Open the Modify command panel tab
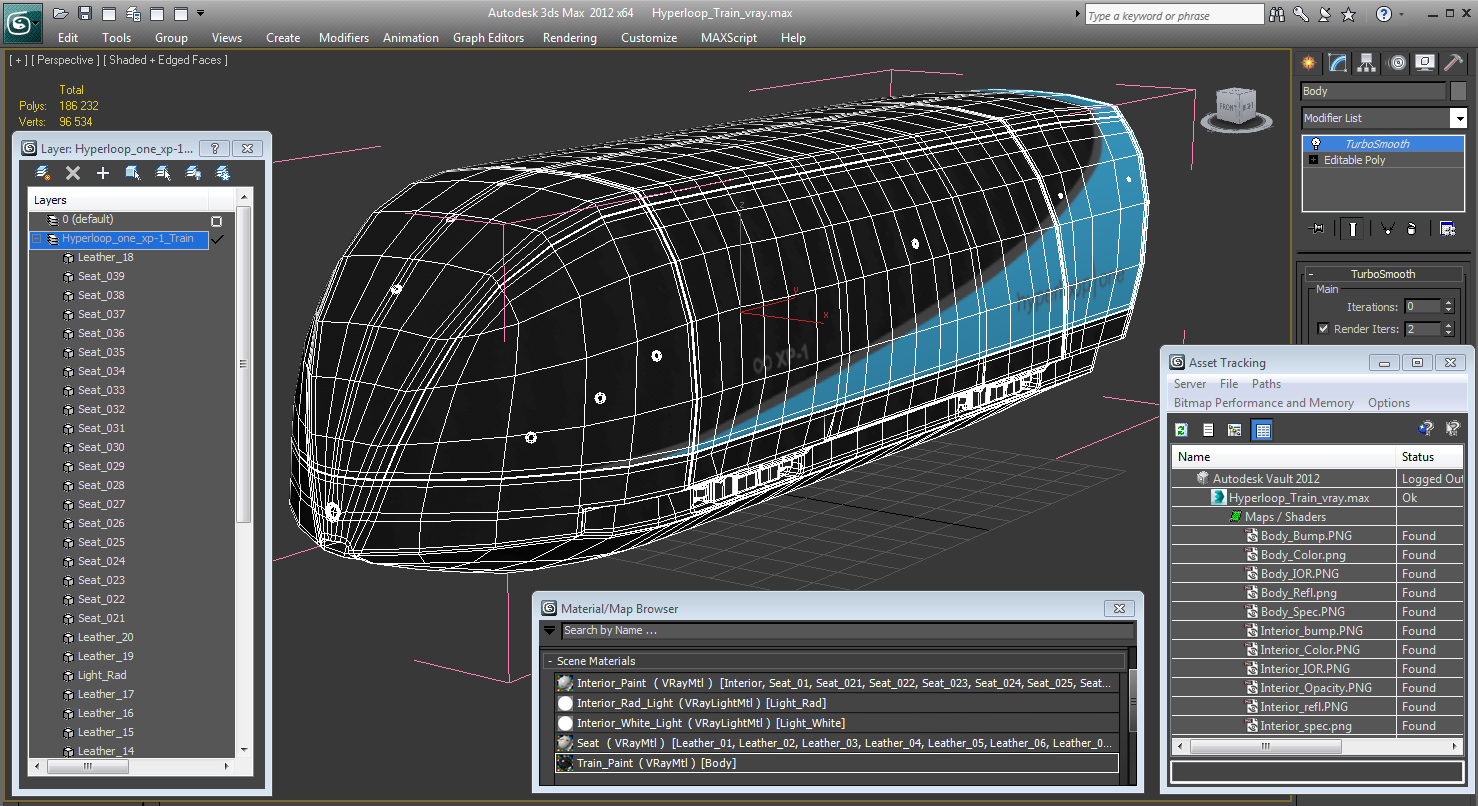Viewport: 1478px width, 806px height. (1338, 63)
